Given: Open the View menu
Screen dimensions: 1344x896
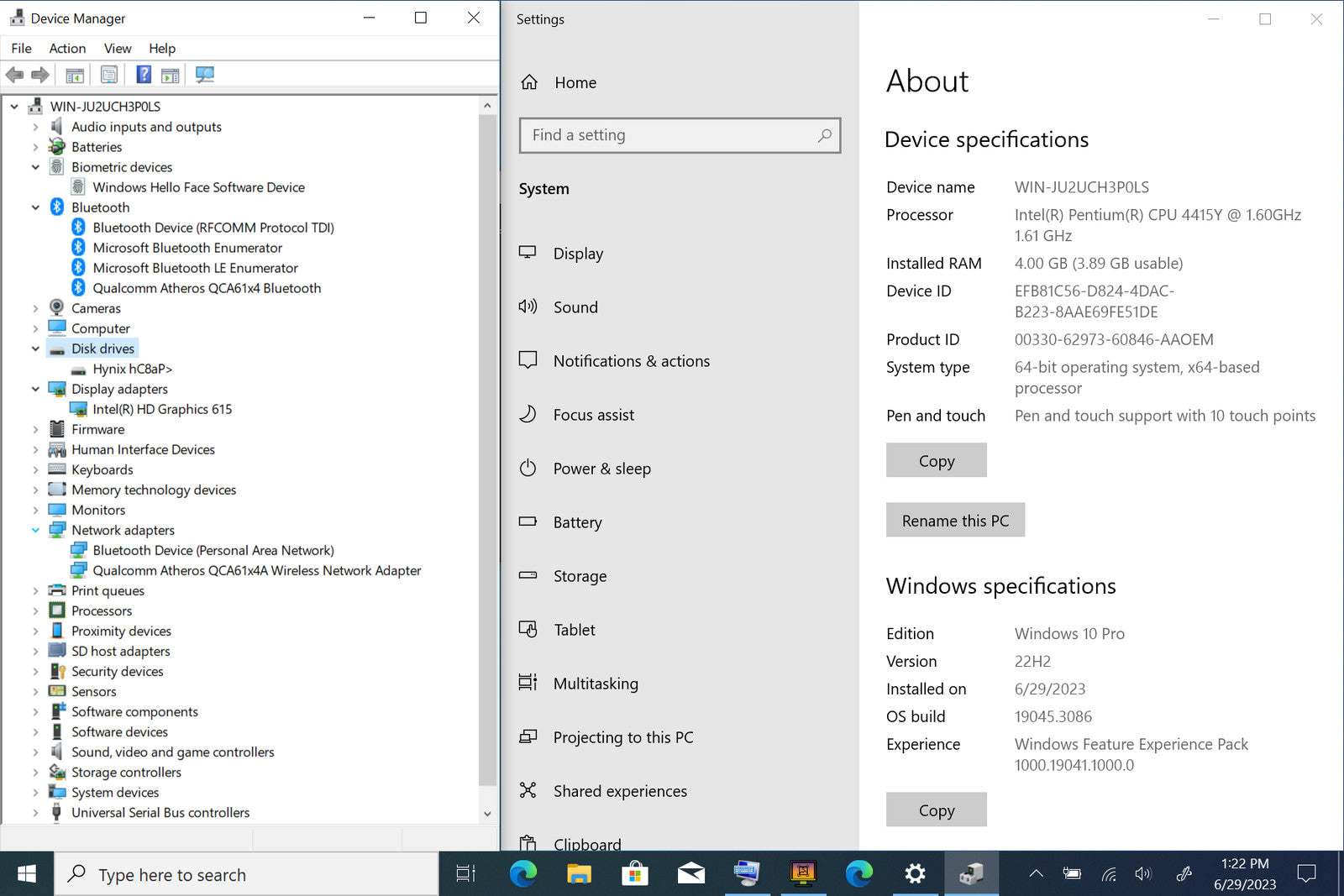Looking at the screenshot, I should point(118,49).
